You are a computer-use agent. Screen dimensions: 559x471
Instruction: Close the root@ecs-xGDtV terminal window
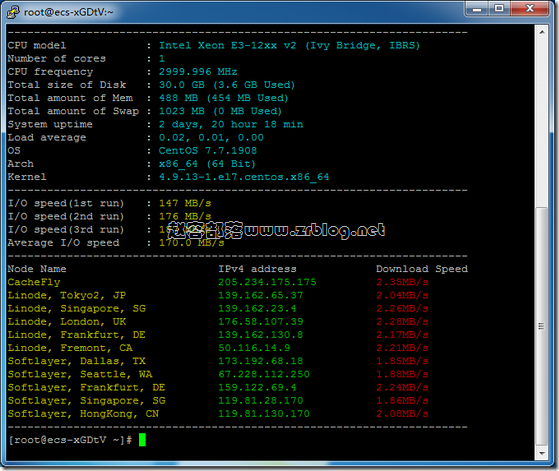click(530, 9)
